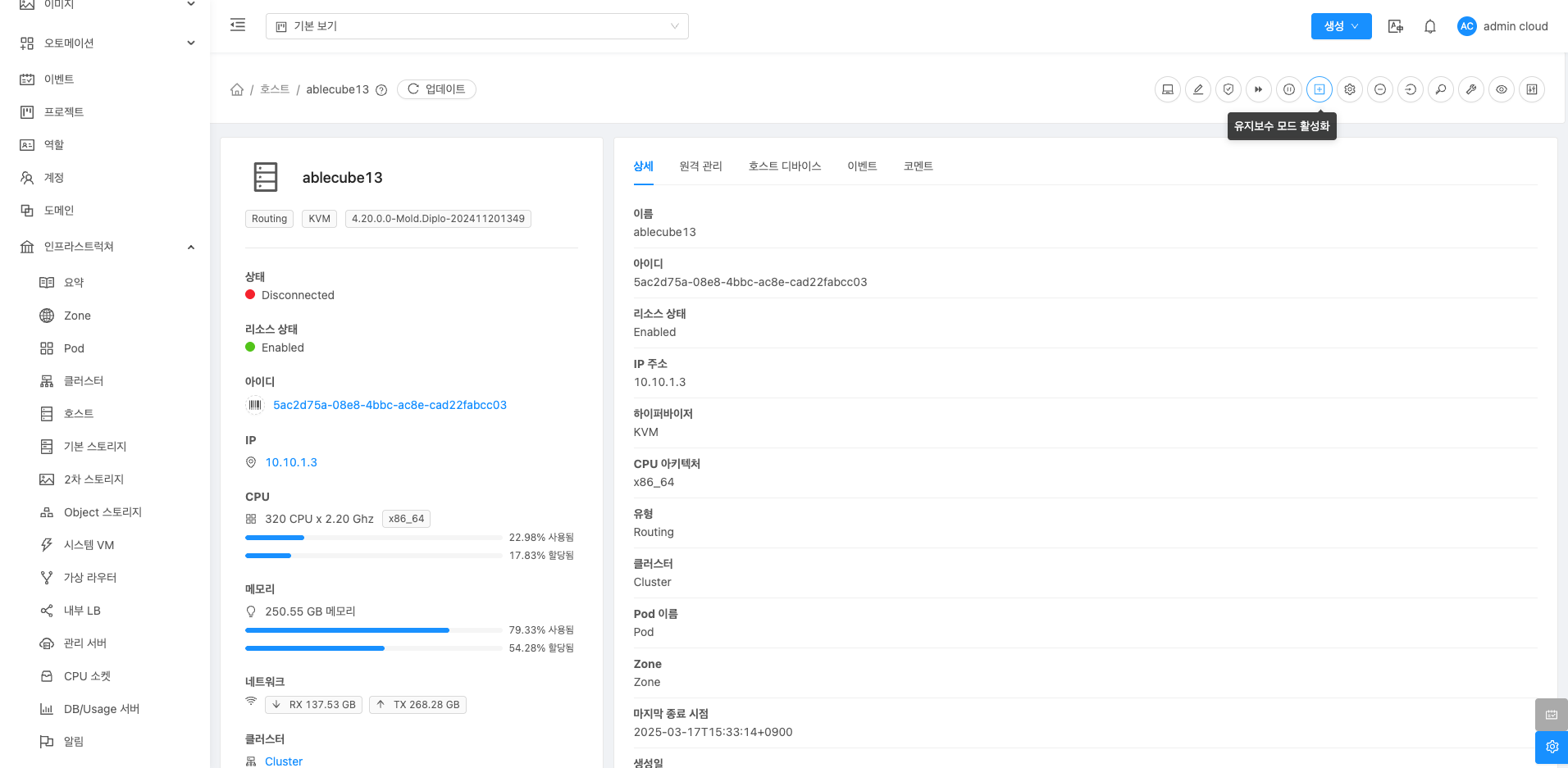Select 기본 스토리지 in the sidebar

[95, 447]
